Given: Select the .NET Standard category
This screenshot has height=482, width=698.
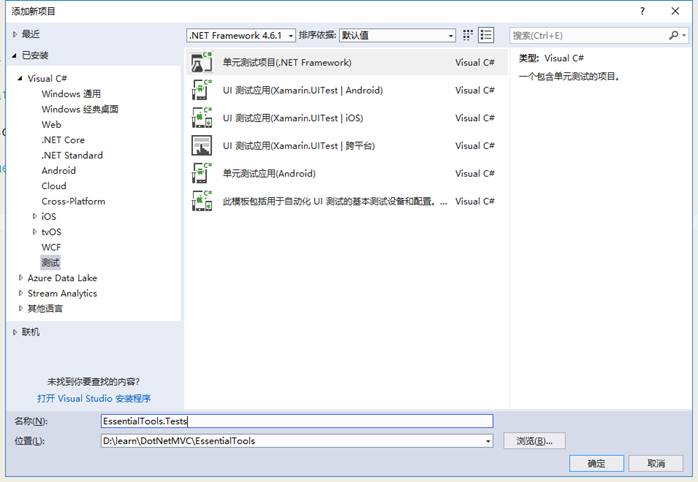Looking at the screenshot, I should [72, 155].
